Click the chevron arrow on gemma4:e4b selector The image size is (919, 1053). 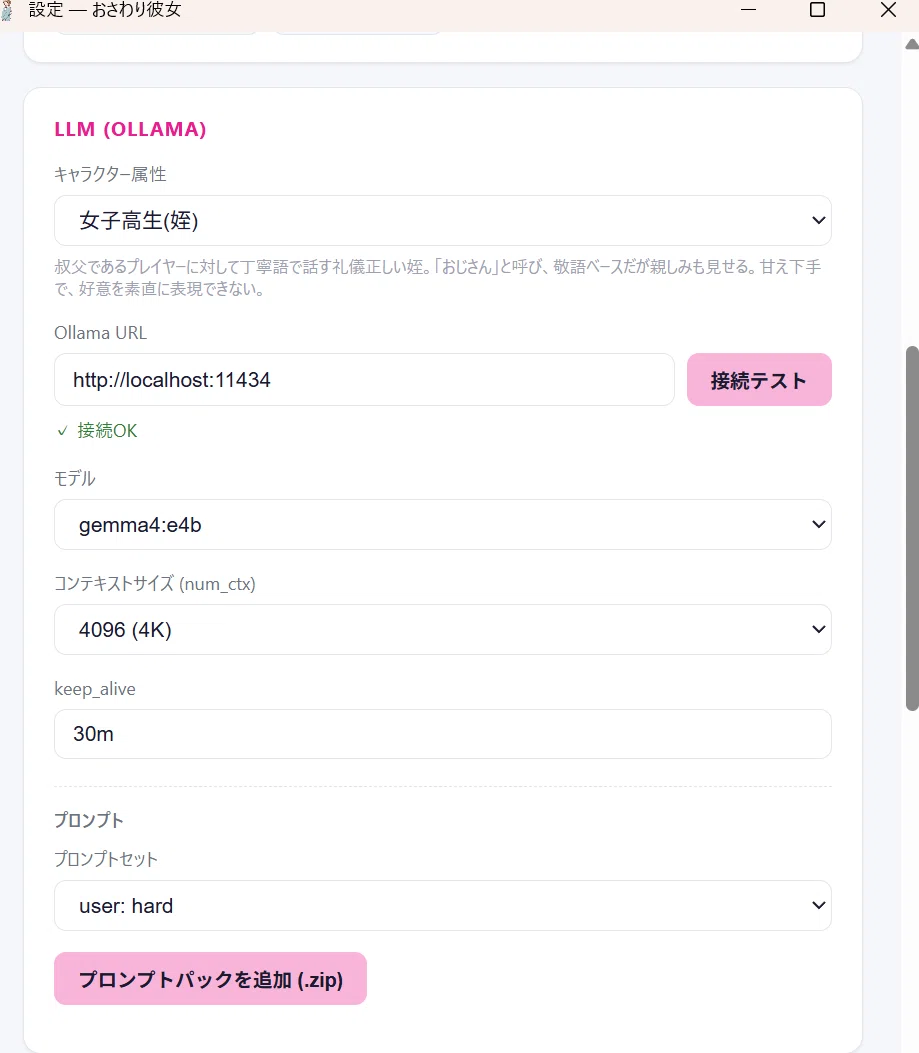pos(818,524)
